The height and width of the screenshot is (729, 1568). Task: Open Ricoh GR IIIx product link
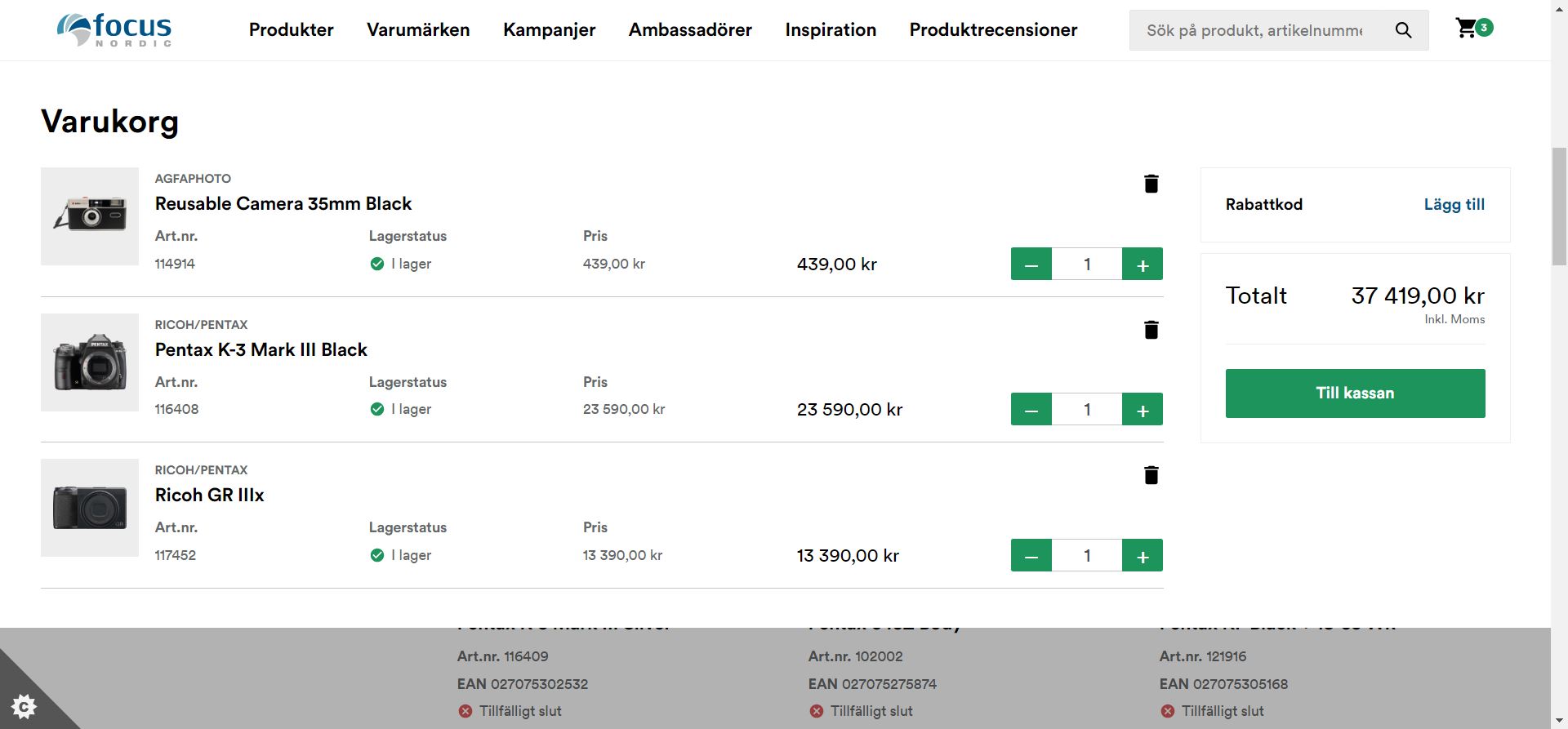210,495
